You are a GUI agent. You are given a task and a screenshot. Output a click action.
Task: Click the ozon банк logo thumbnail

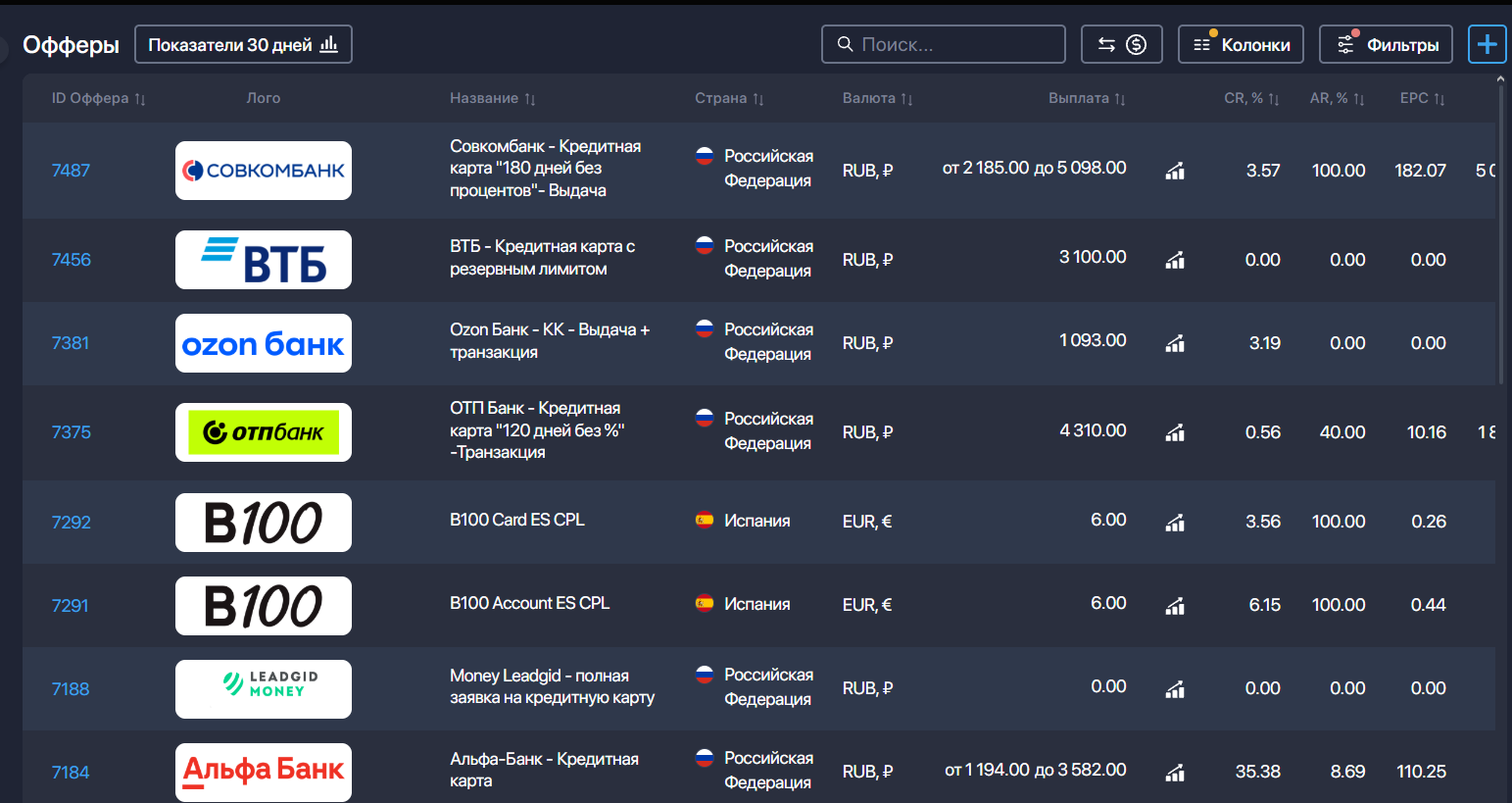(x=264, y=343)
